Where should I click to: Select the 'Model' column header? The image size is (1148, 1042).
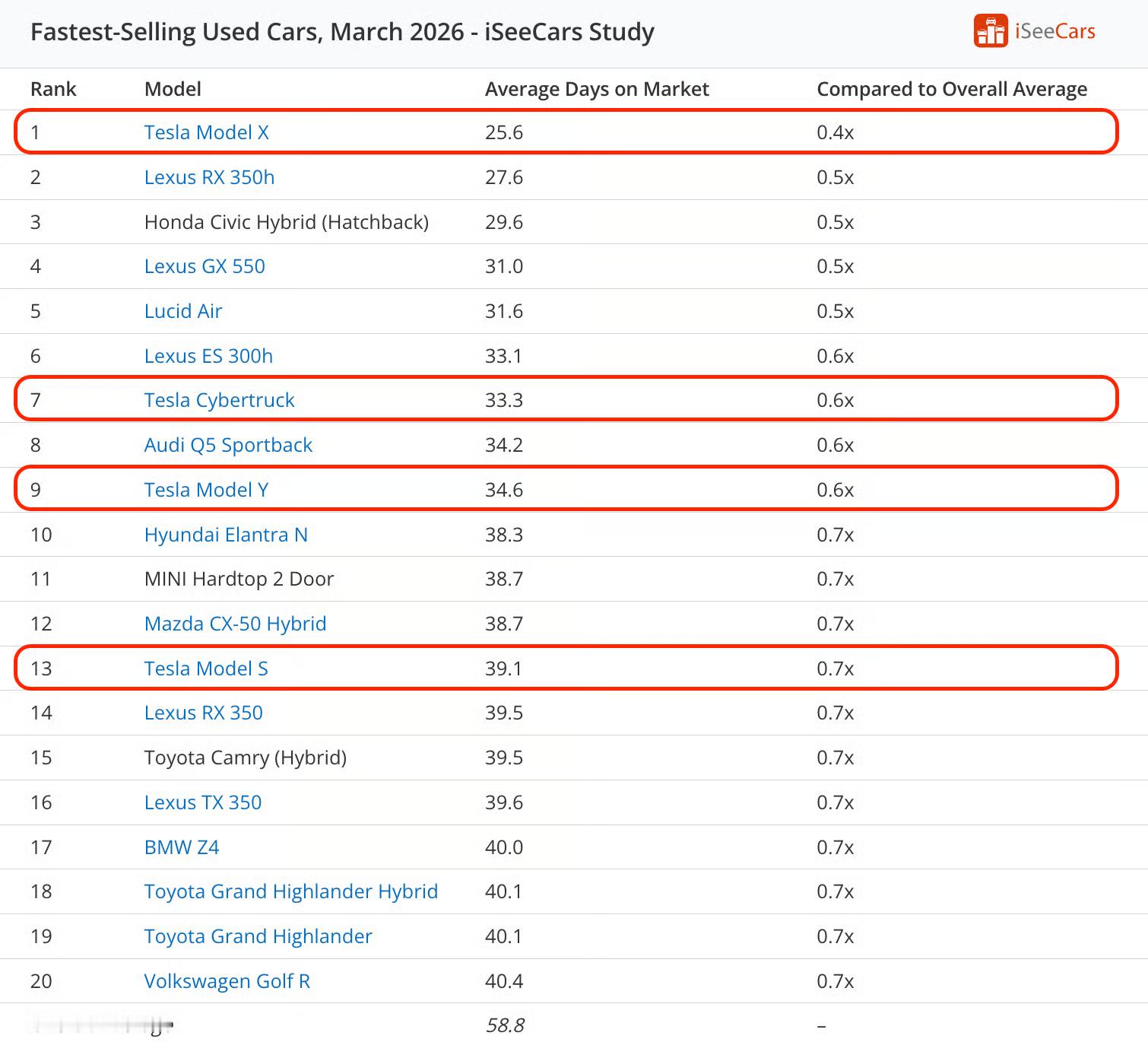tap(173, 89)
